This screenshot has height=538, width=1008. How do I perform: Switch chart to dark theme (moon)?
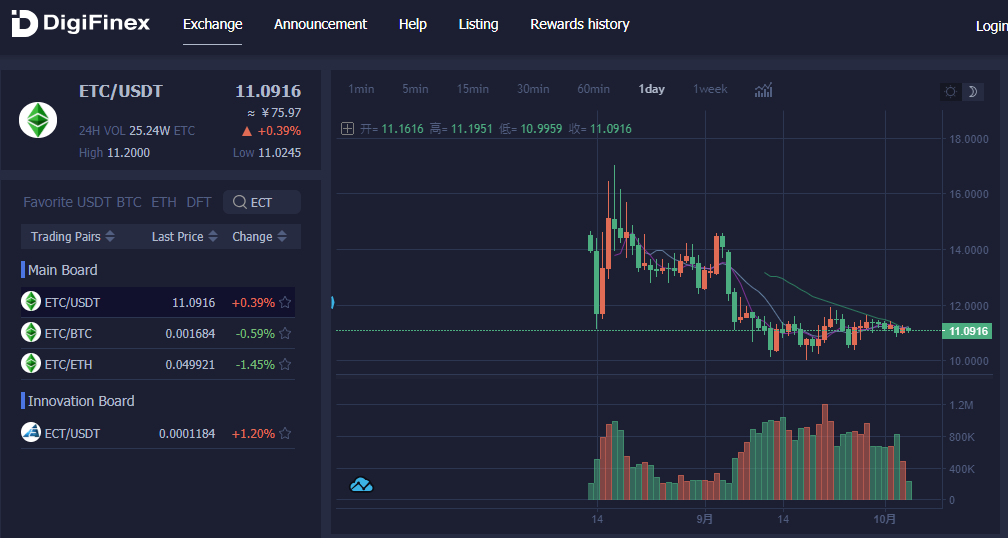click(971, 92)
